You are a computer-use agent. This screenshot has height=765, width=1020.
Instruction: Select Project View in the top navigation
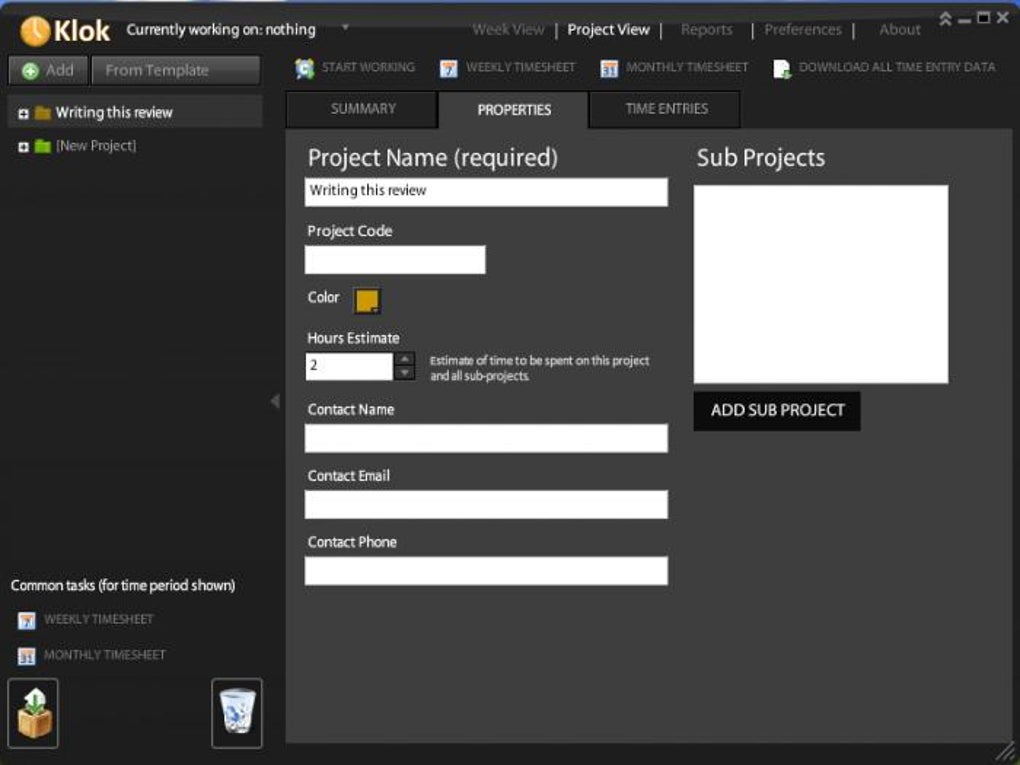click(x=608, y=29)
